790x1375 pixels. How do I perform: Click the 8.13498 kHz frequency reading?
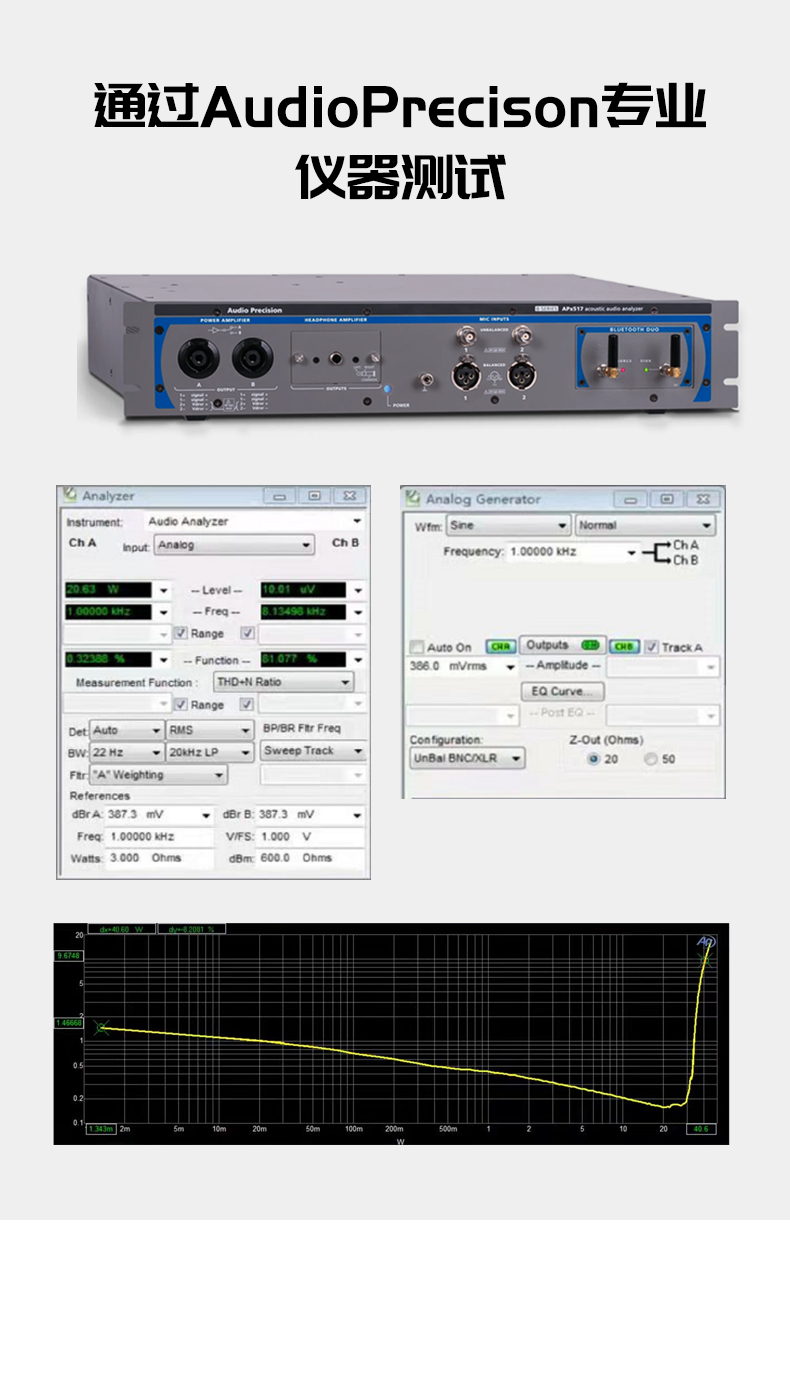(303, 611)
